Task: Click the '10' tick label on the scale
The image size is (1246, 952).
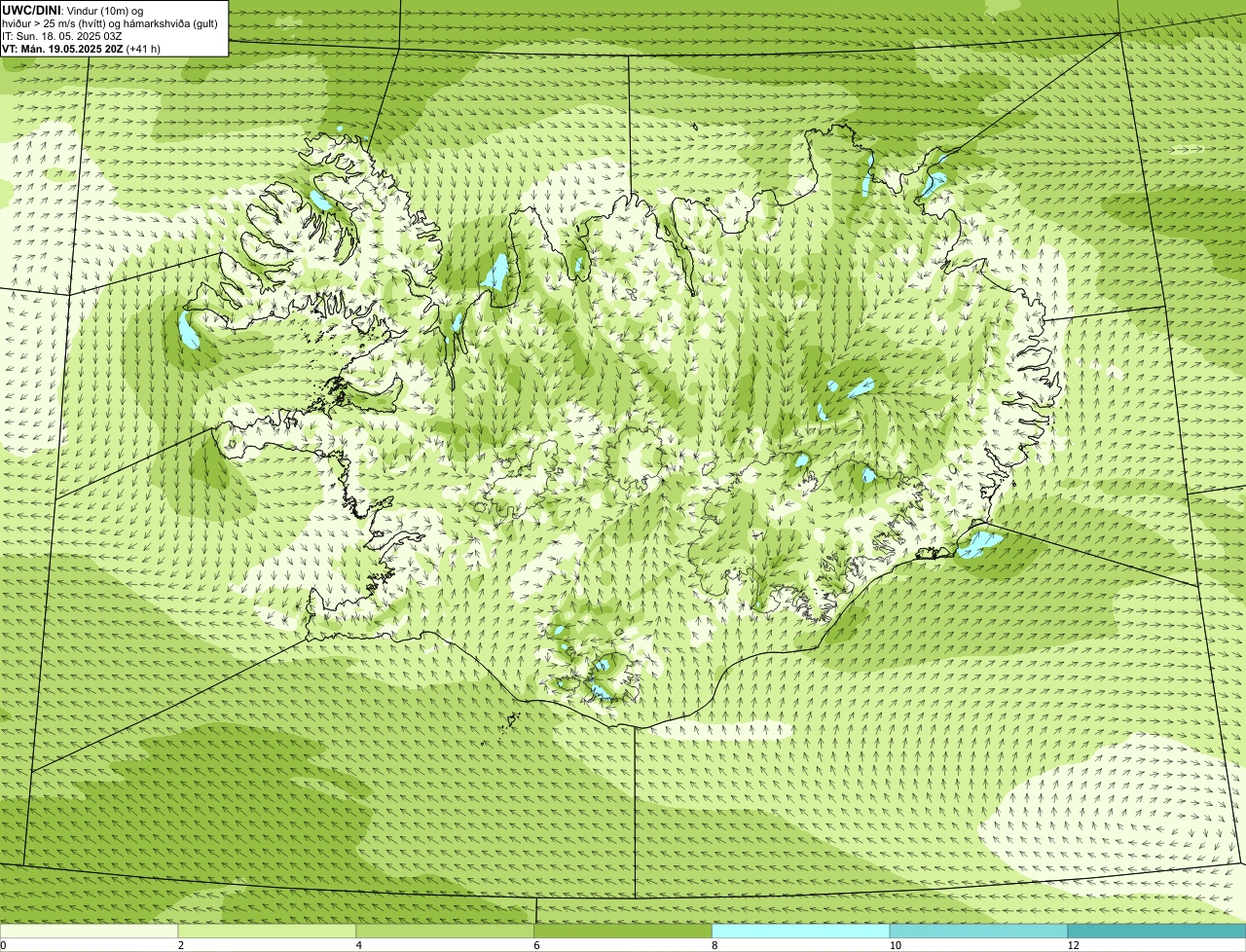Action: click(894, 945)
